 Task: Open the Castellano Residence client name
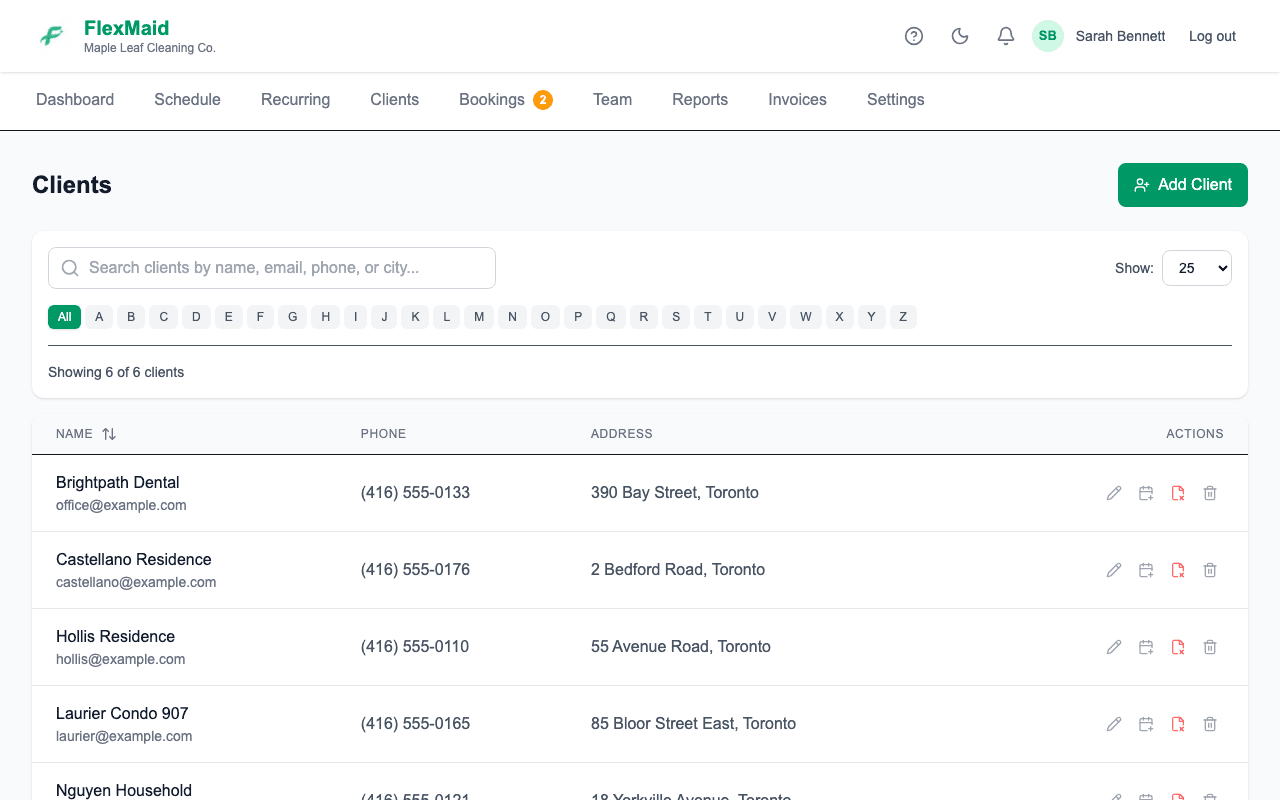(134, 559)
